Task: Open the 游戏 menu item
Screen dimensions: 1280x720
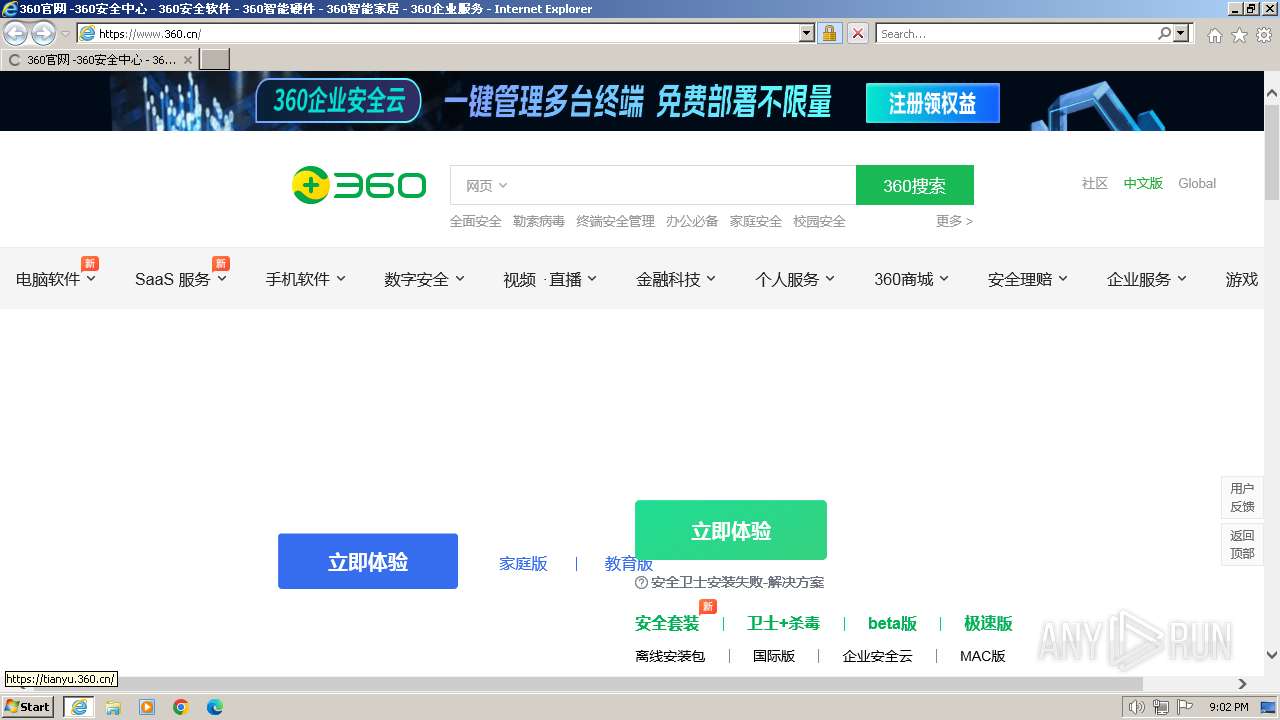Action: click(x=1242, y=279)
